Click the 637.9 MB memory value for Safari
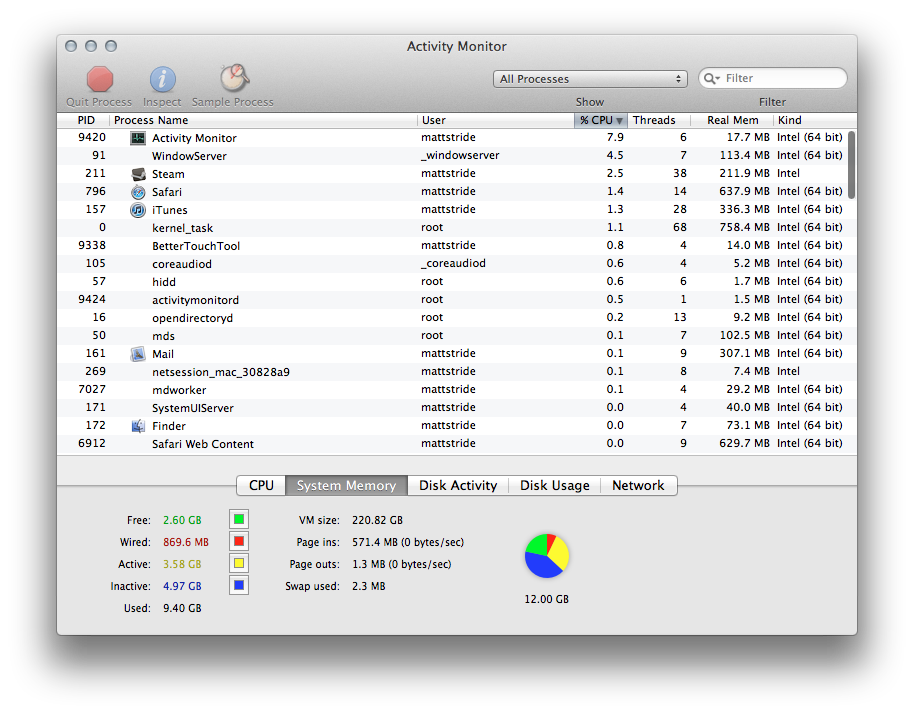914x714 pixels. pyautogui.click(x=744, y=191)
